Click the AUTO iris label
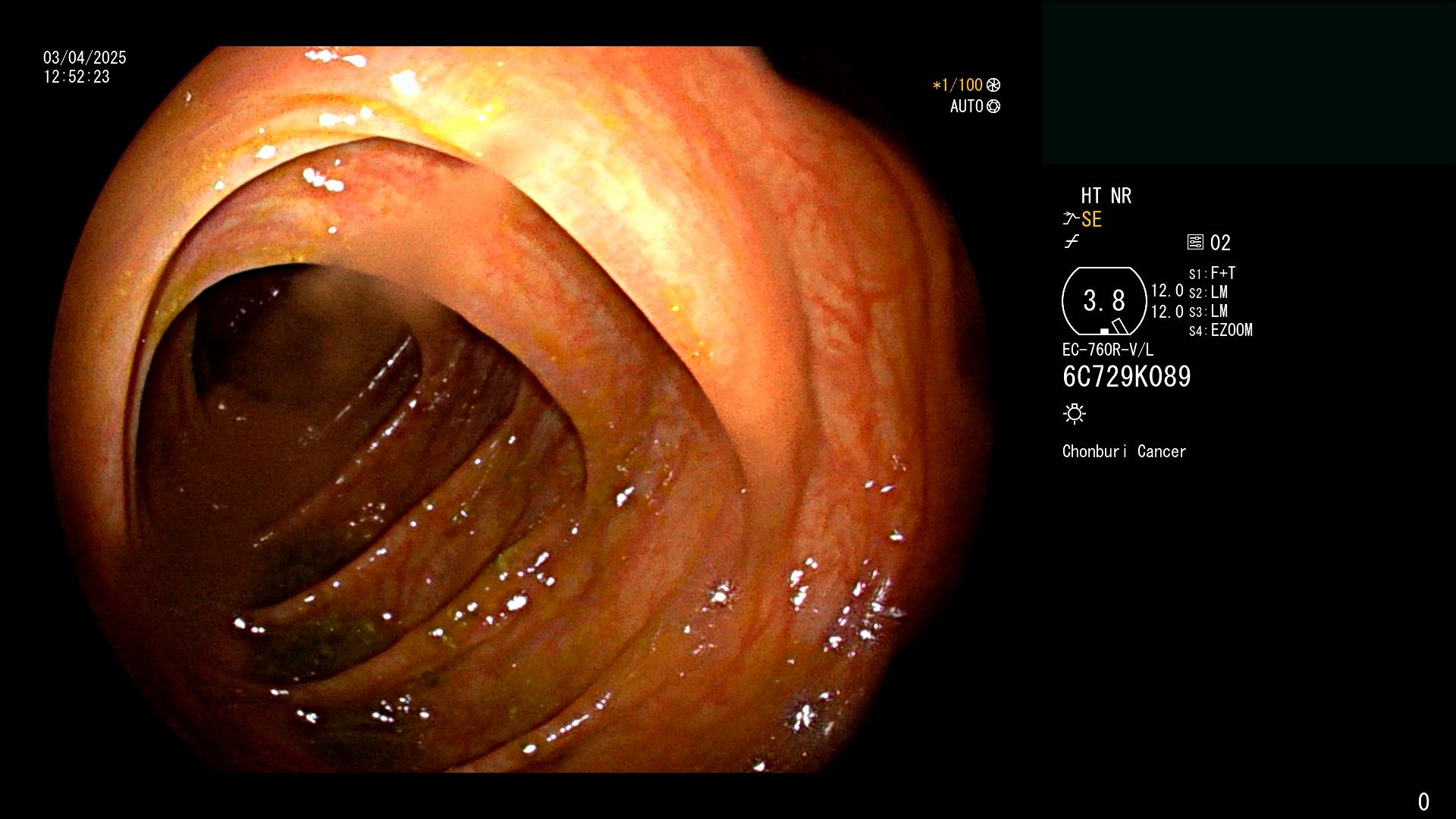 pos(967,106)
